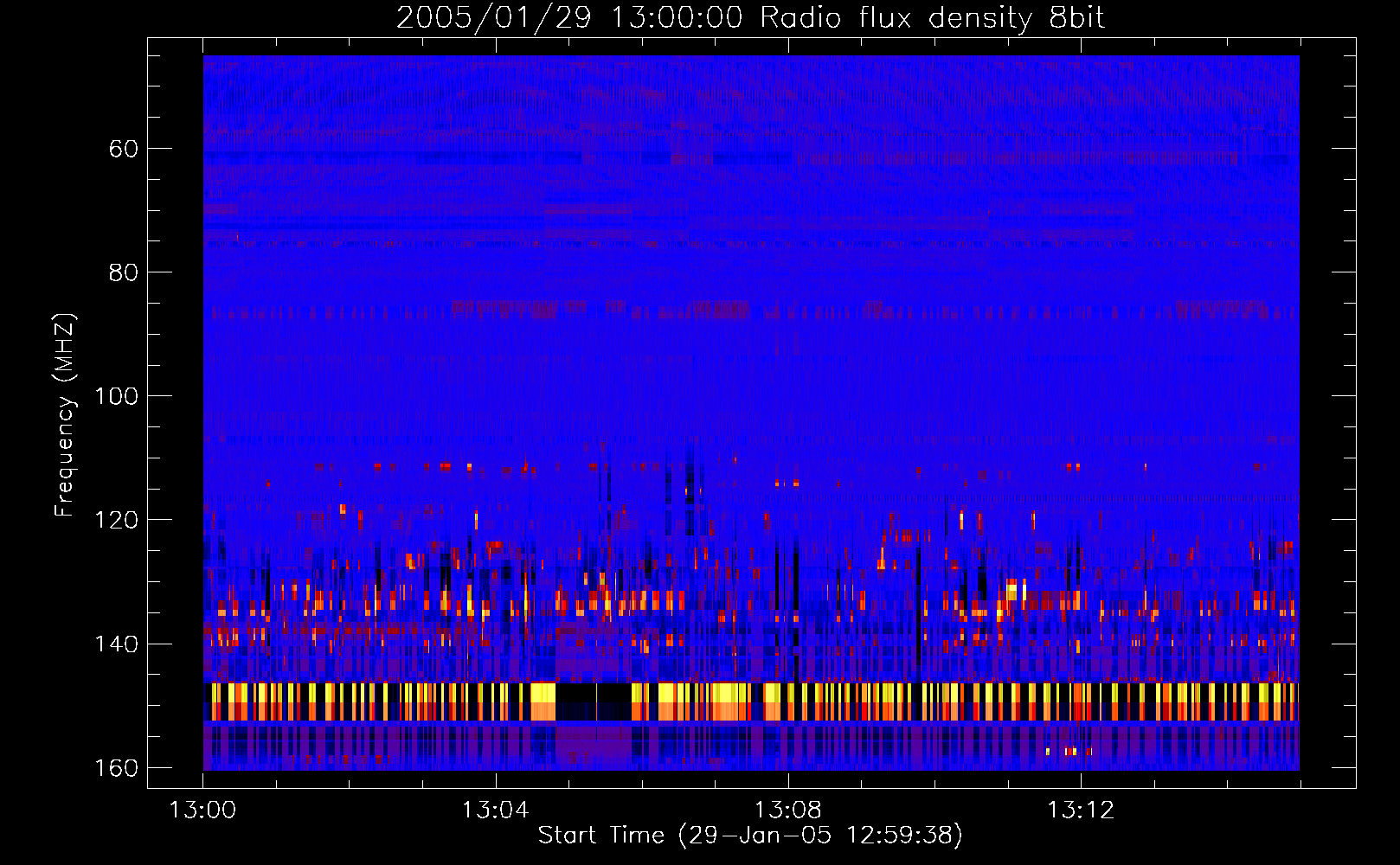The height and width of the screenshot is (865, 1400).
Task: Click the '13:00' time tick label
Action: [x=202, y=811]
